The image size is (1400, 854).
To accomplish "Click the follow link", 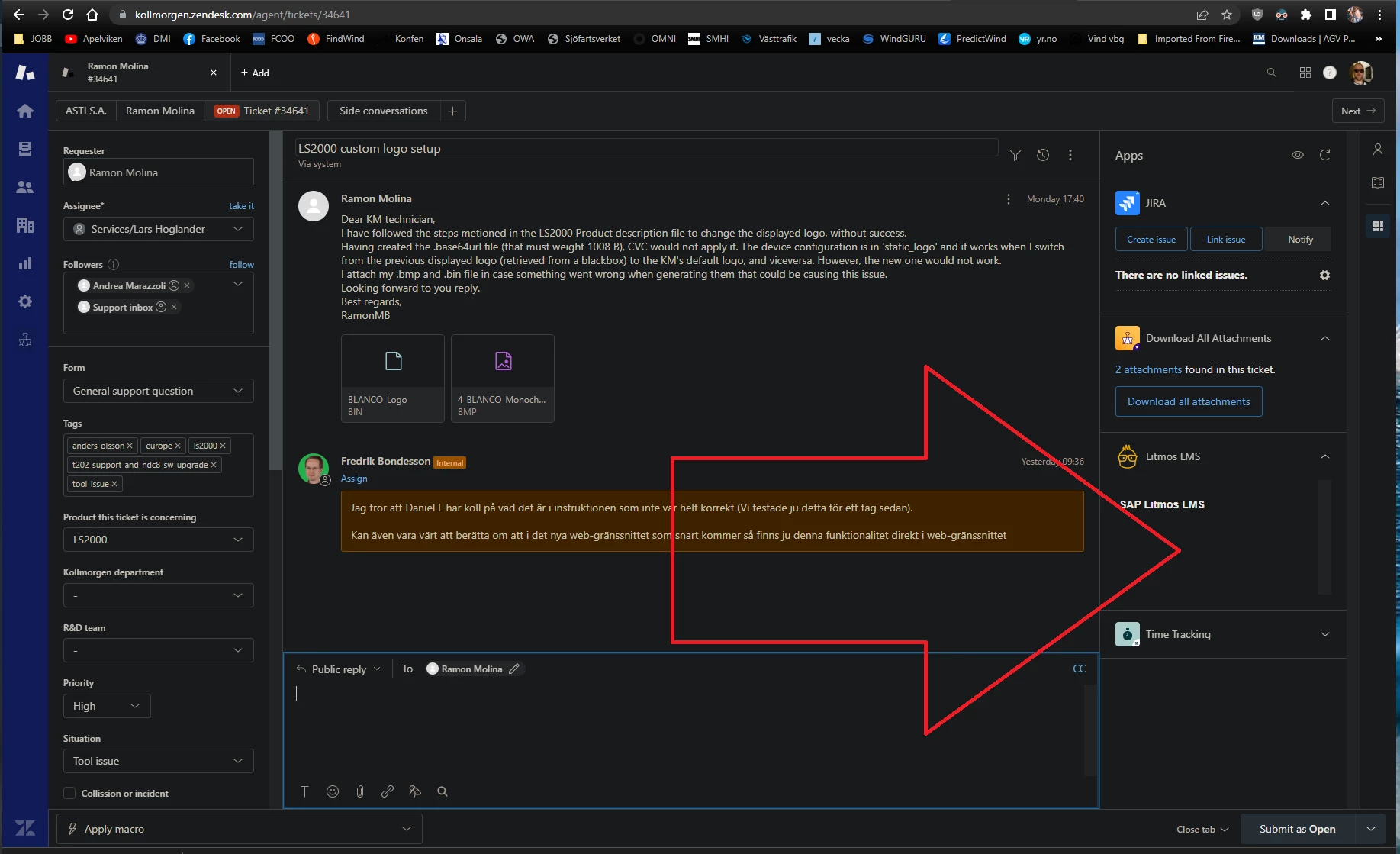I will tap(242, 265).
